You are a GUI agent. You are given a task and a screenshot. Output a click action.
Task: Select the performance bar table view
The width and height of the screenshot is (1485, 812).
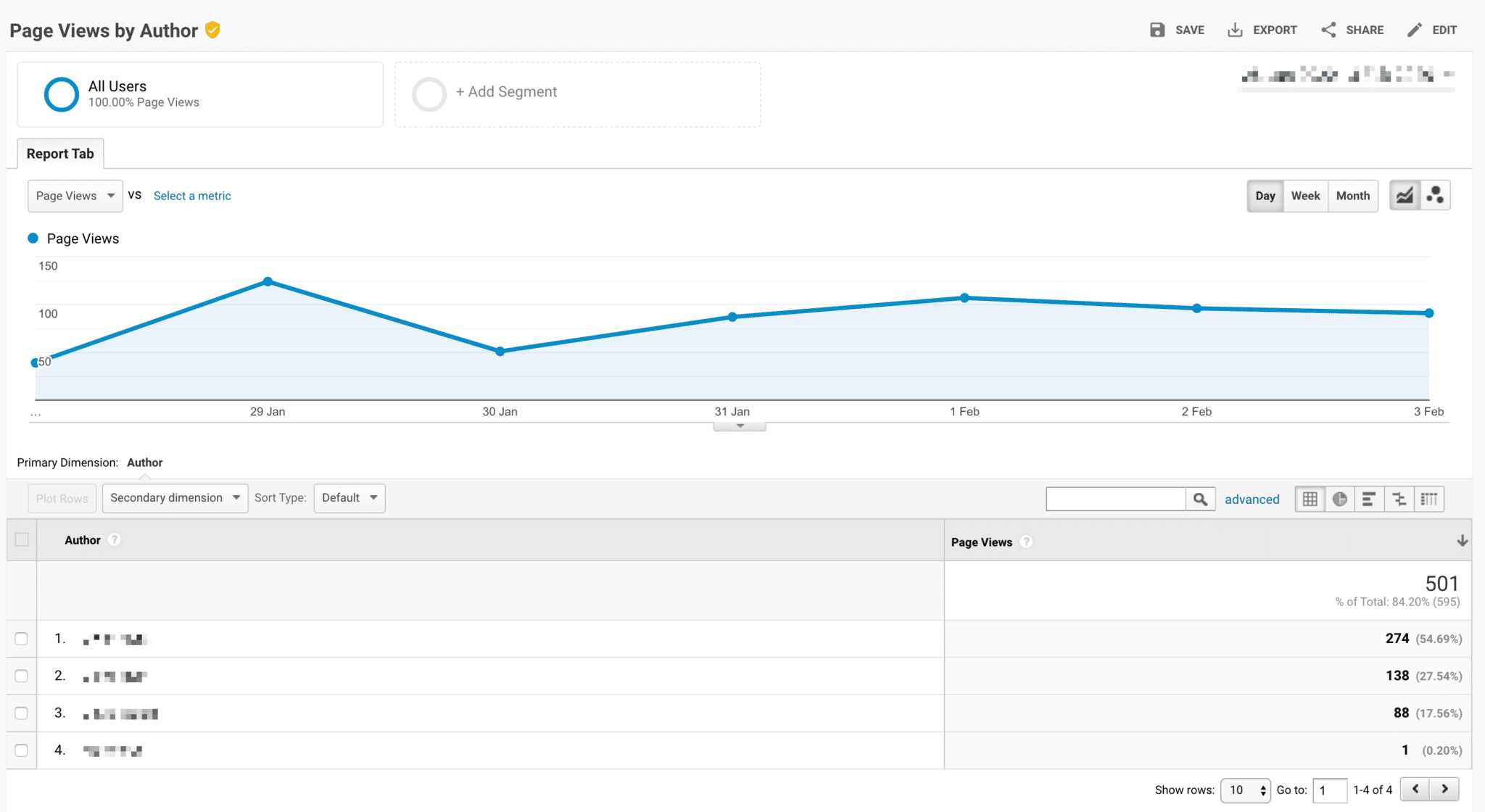point(1370,499)
